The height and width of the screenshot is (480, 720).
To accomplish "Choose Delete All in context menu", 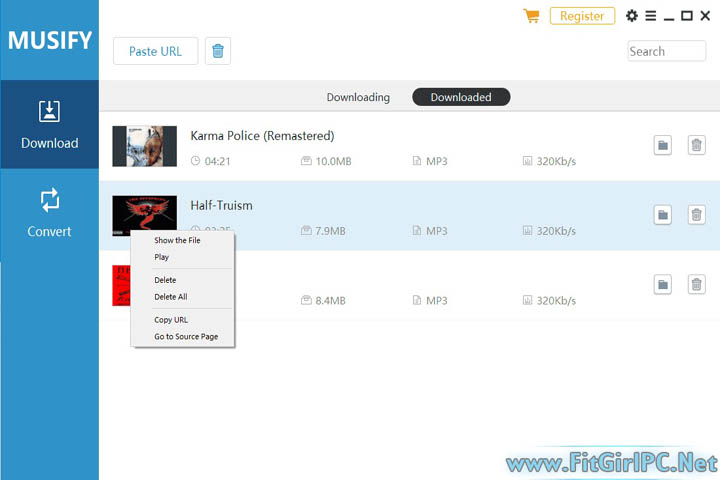I will (x=170, y=297).
